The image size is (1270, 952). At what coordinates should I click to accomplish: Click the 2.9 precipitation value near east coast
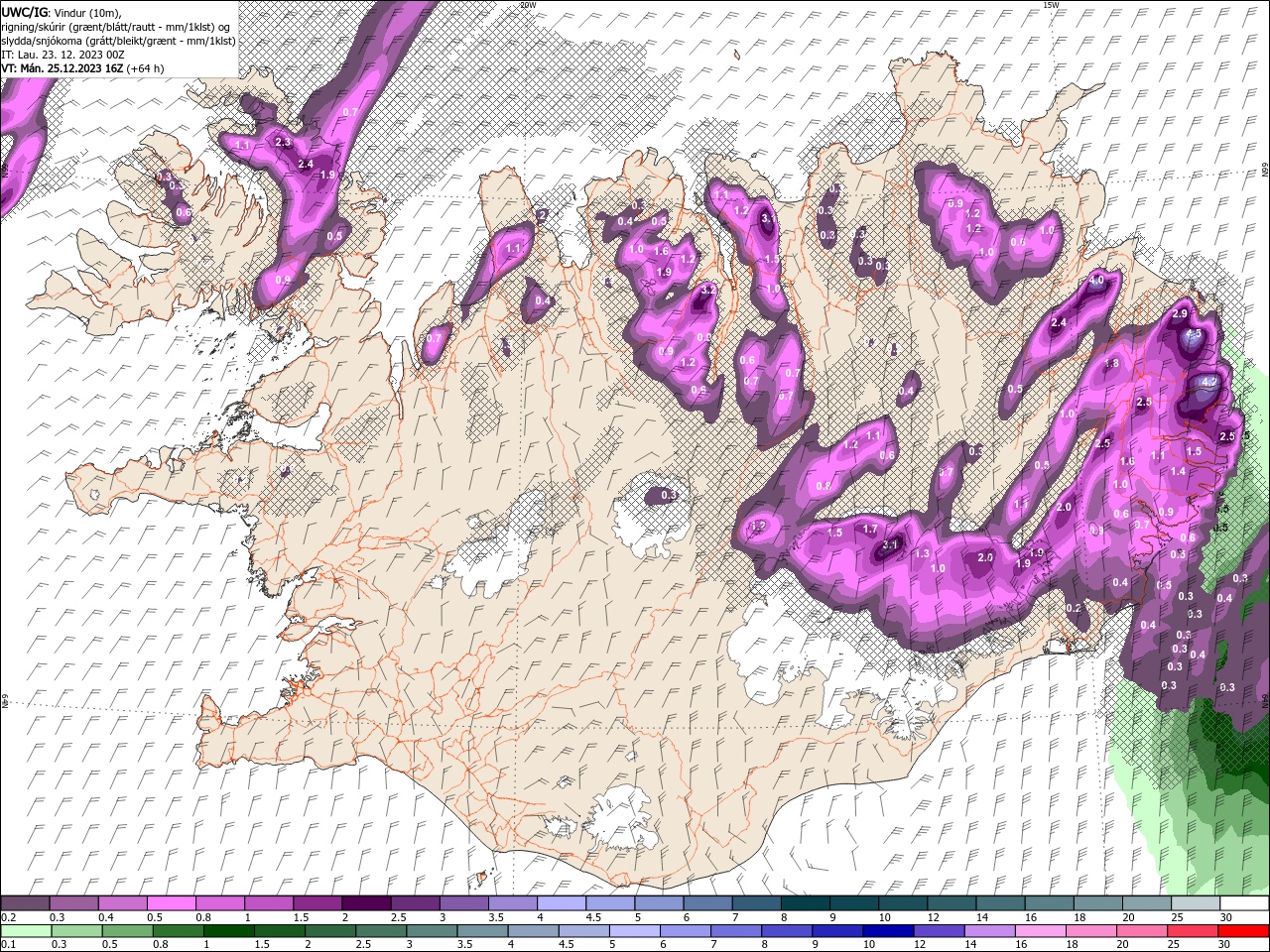click(x=1180, y=313)
